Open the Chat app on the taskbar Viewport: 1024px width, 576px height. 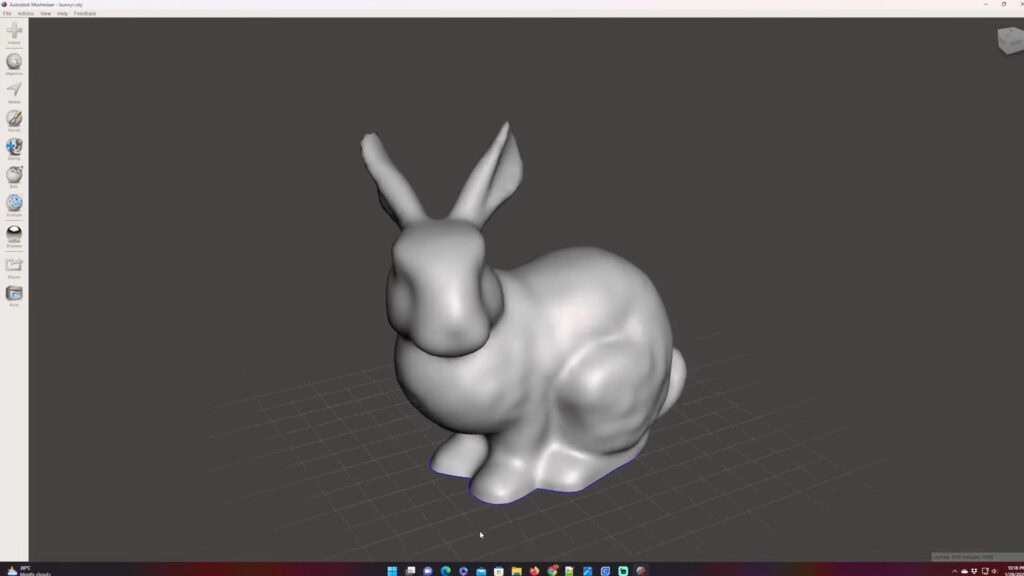pyautogui.click(x=428, y=571)
